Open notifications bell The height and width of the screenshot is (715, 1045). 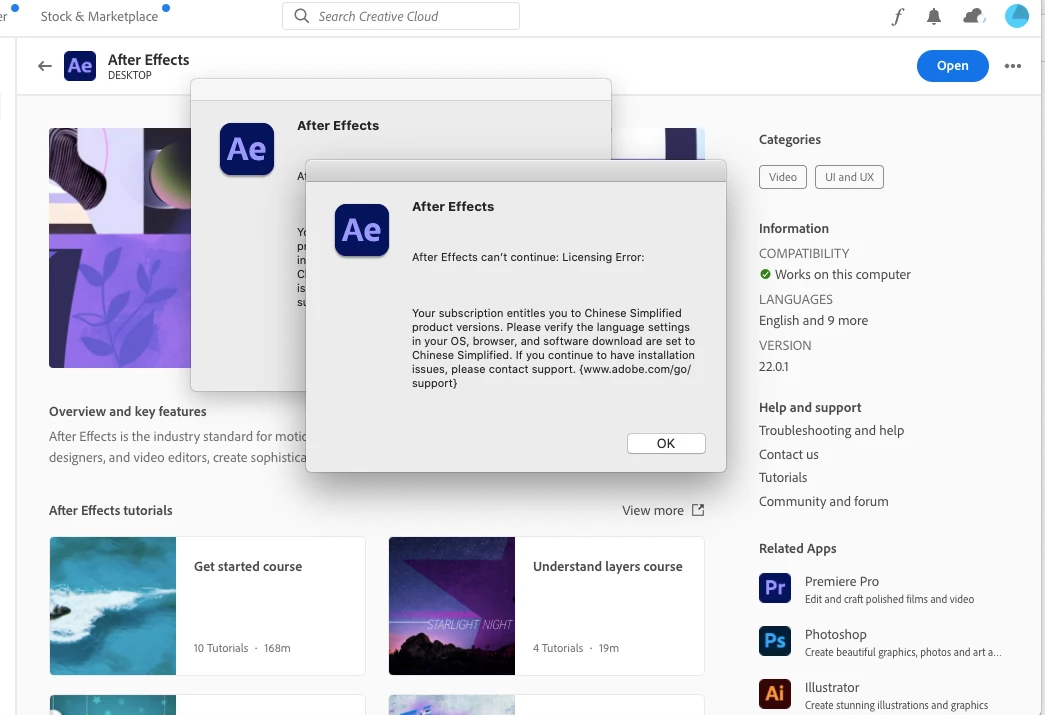(934, 16)
